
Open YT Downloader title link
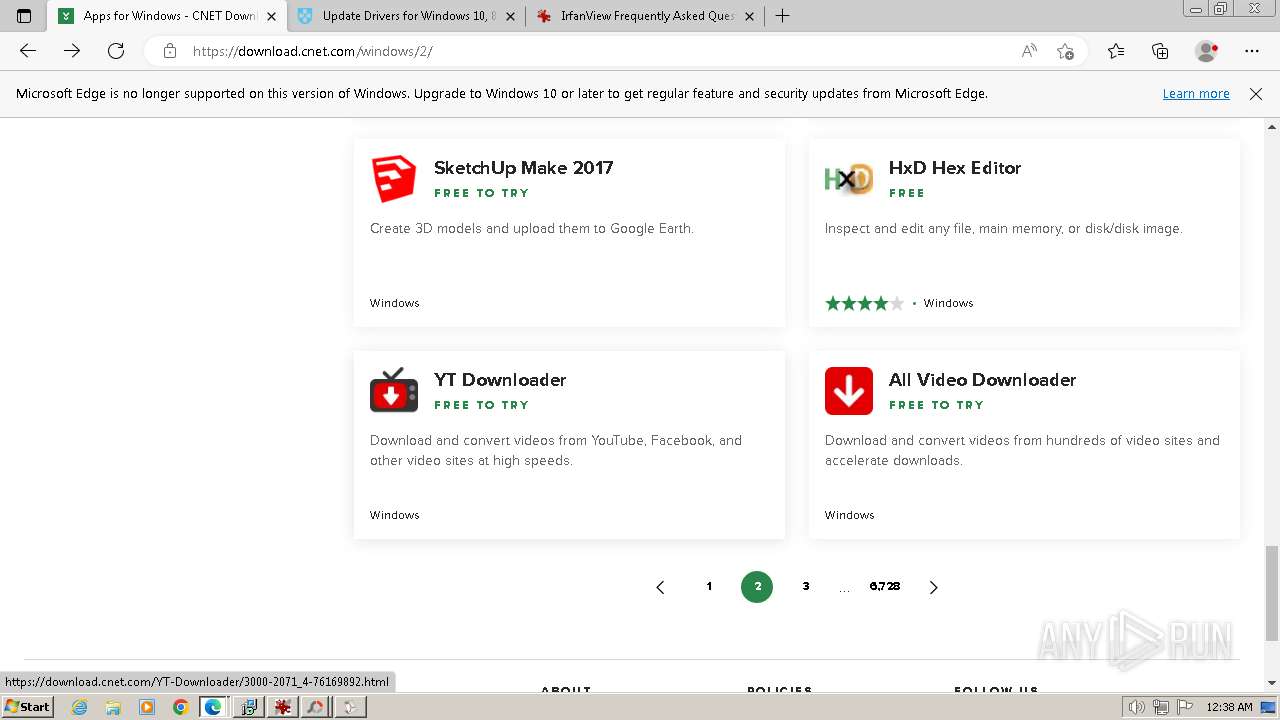[x=500, y=380]
